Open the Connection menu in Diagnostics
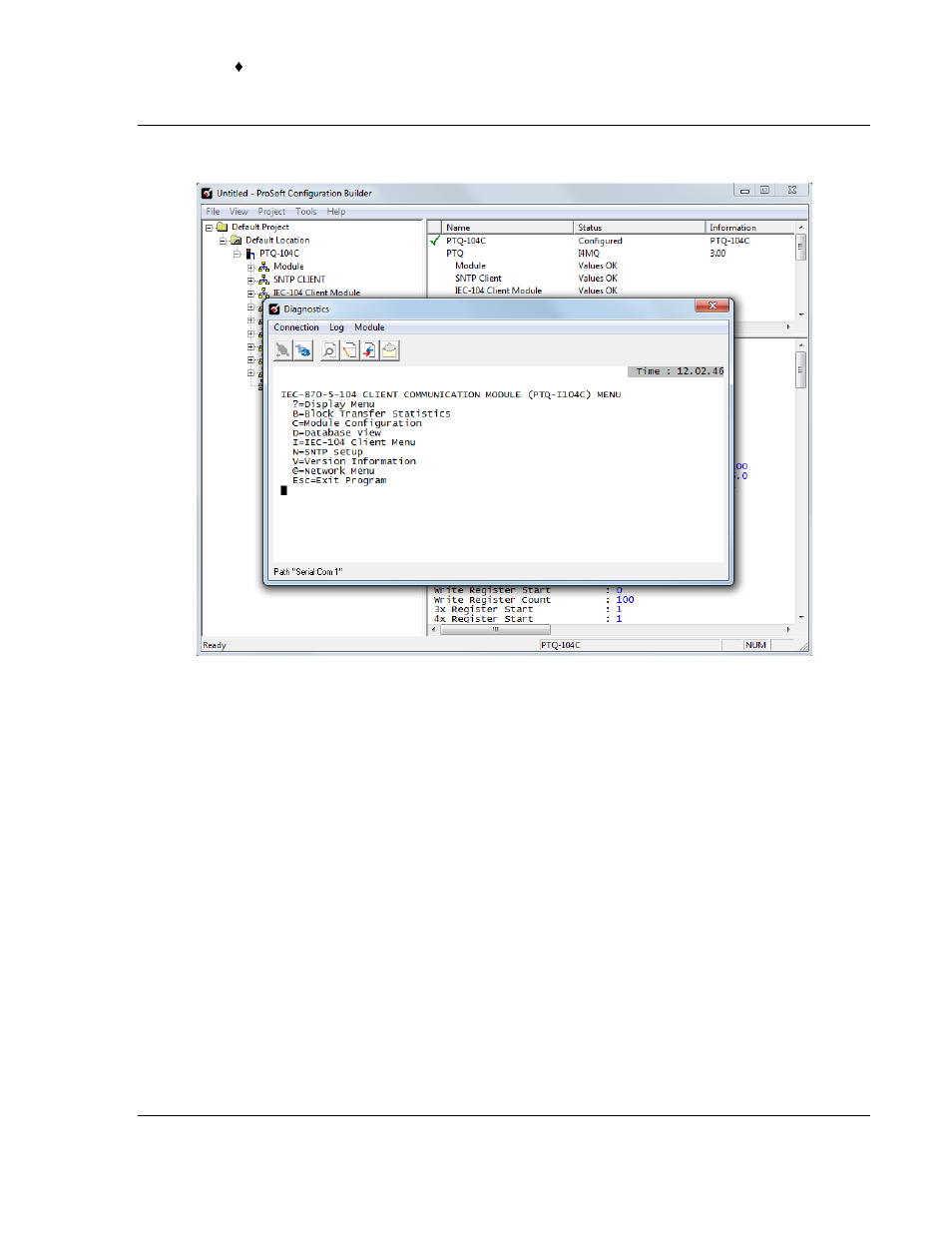This screenshot has height=1233, width=952. pyautogui.click(x=296, y=327)
